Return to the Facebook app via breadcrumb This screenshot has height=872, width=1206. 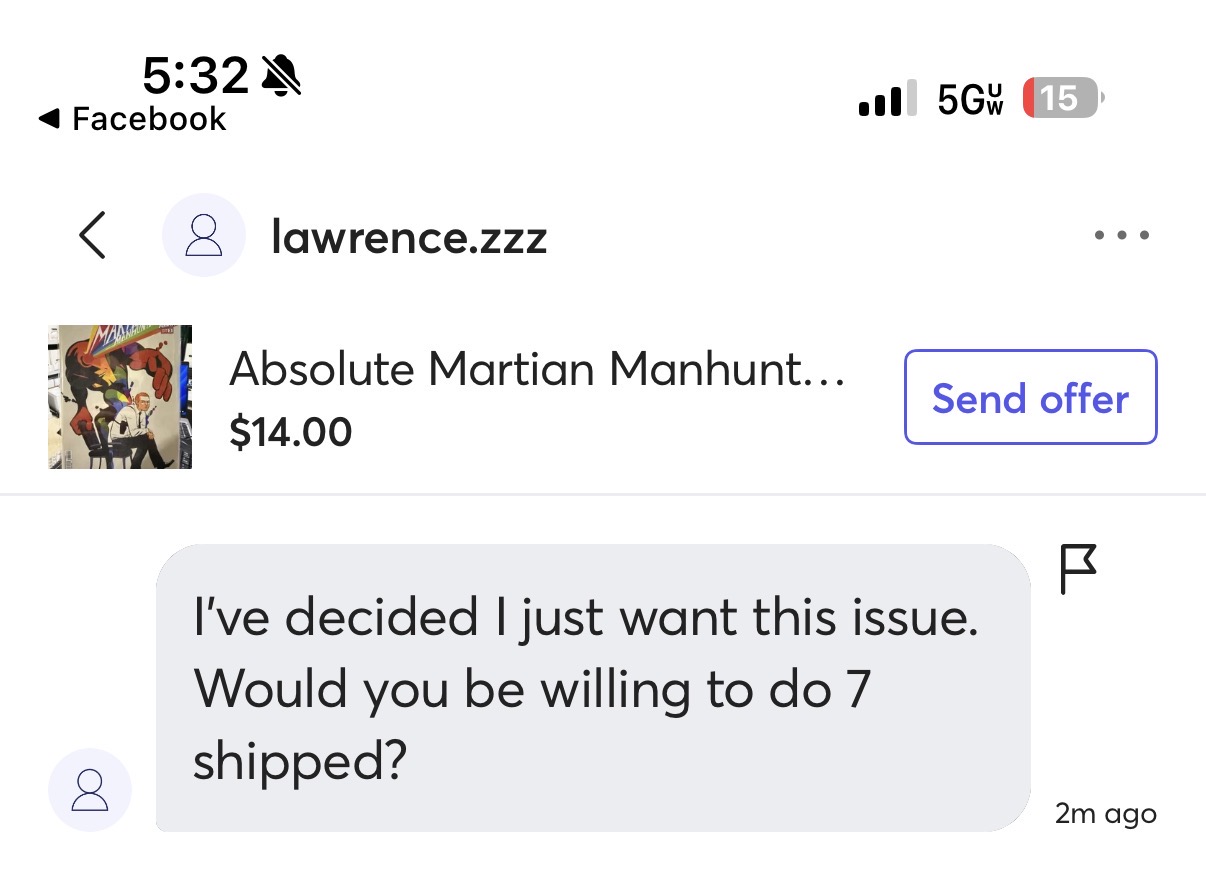click(x=148, y=119)
